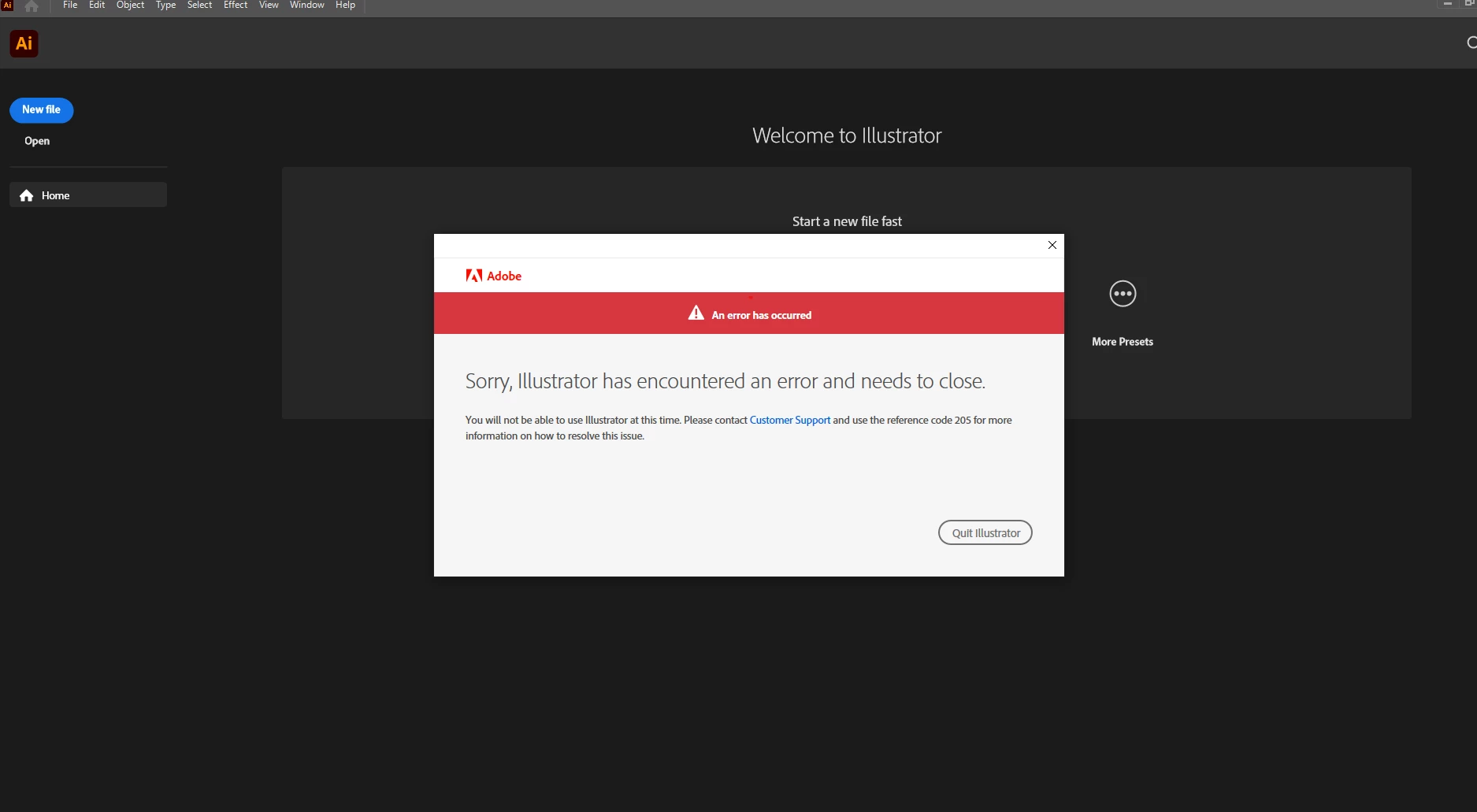Select Home in the sidebar
The height and width of the screenshot is (812, 1477).
tap(88, 195)
